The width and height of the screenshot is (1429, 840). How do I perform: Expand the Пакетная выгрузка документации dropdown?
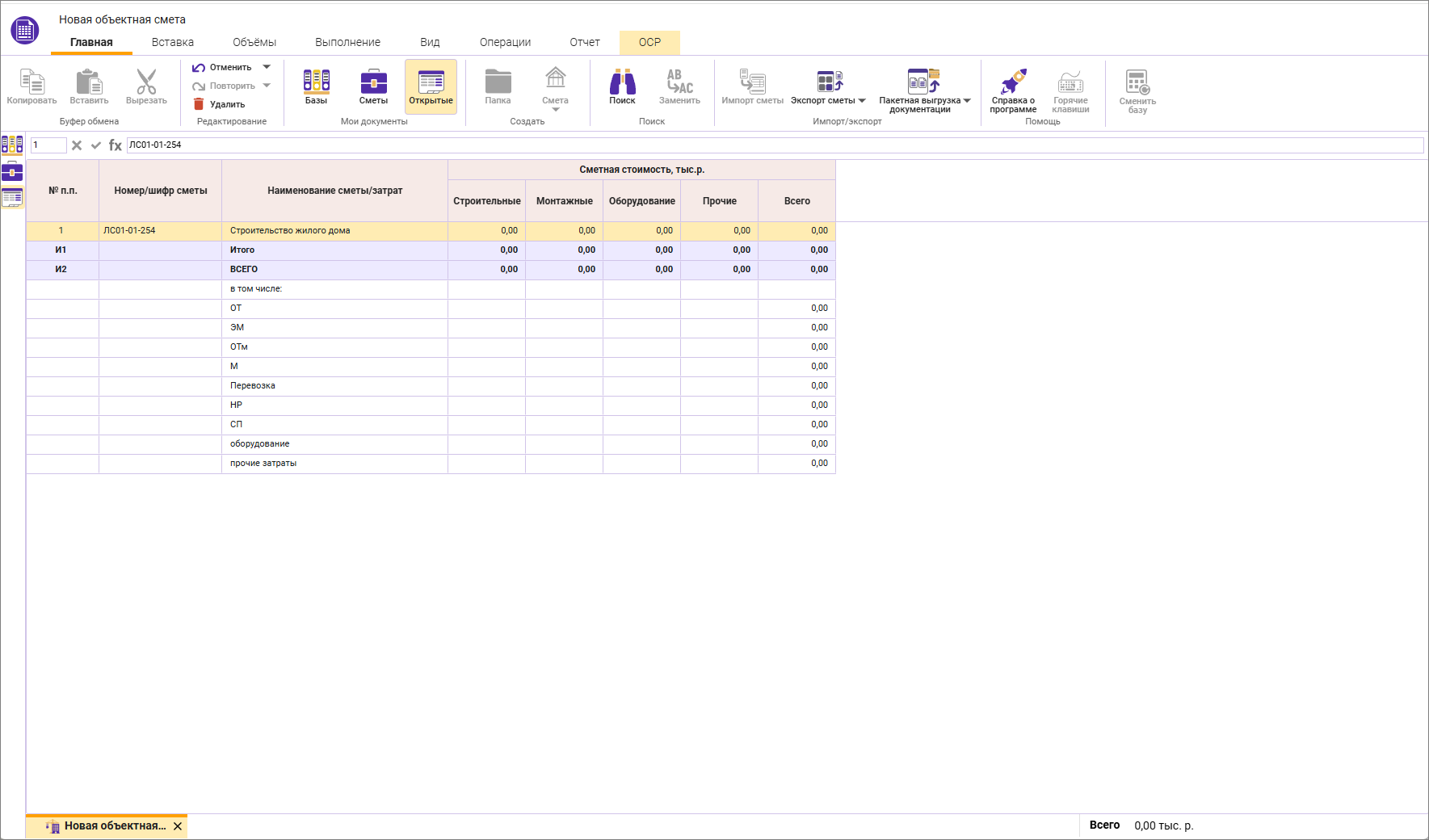click(967, 101)
